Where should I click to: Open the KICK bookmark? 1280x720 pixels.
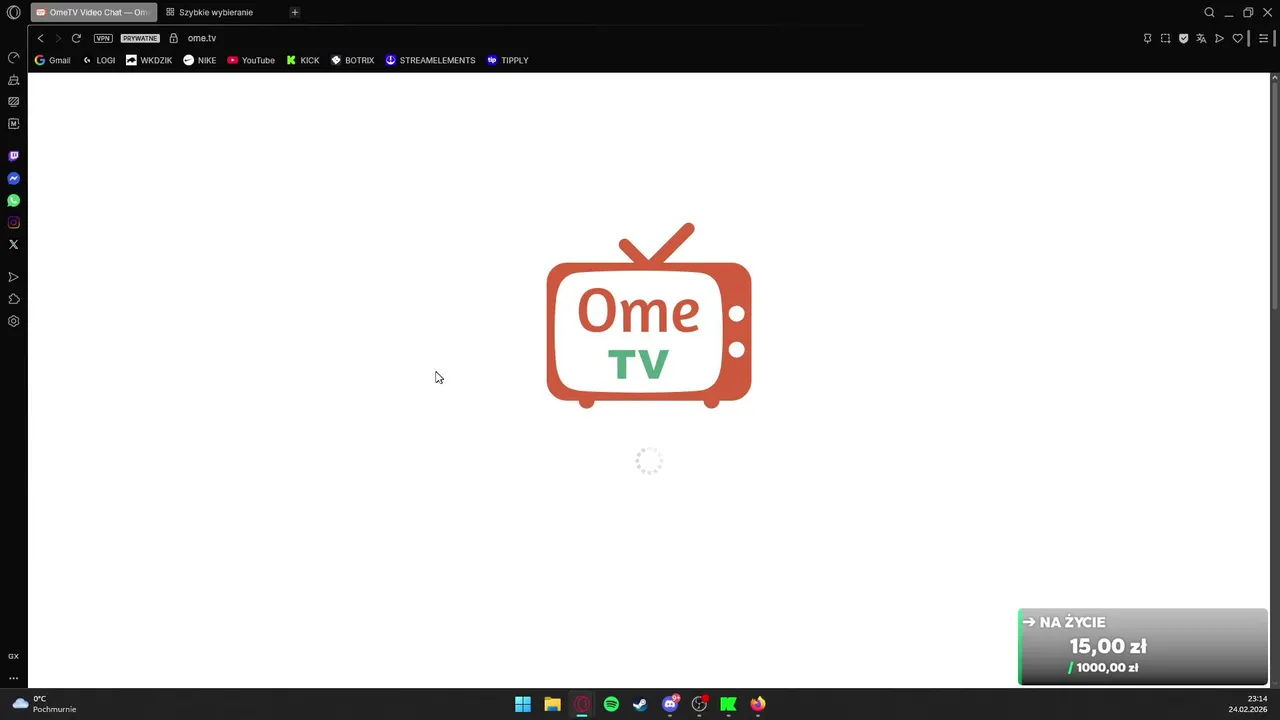[x=303, y=60]
